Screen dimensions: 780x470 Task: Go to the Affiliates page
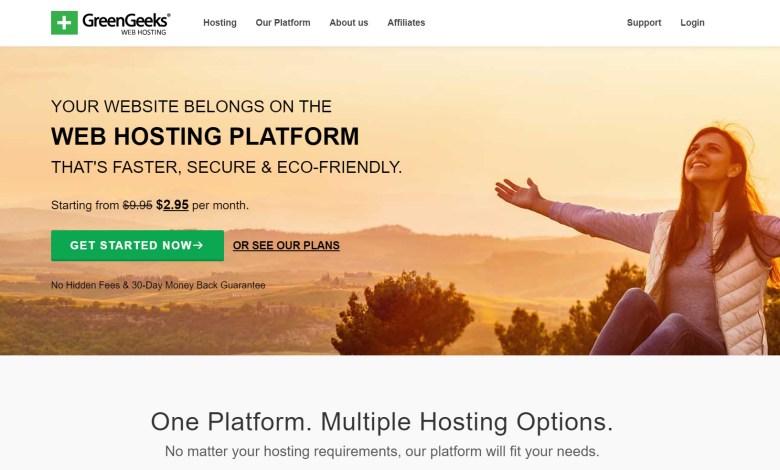point(406,22)
